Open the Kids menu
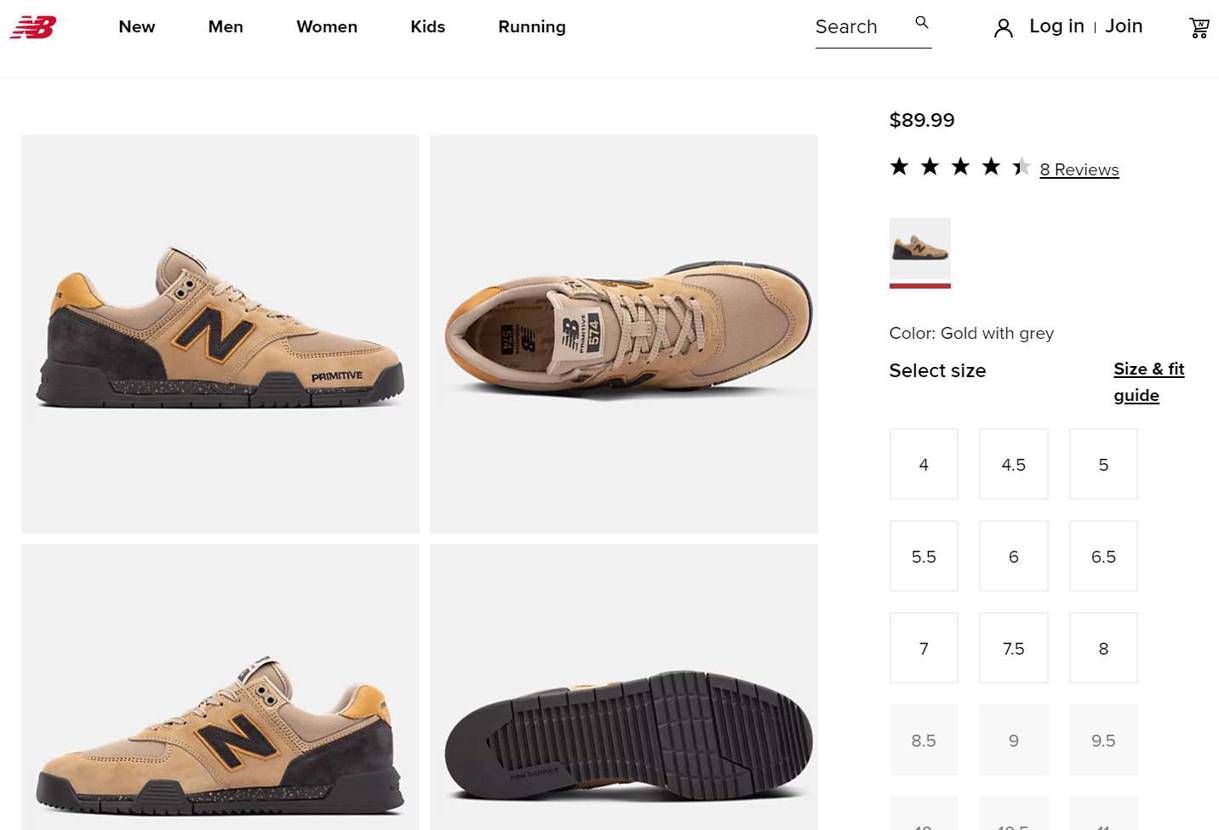Image resolution: width=1219 pixels, height=830 pixels. tap(427, 27)
